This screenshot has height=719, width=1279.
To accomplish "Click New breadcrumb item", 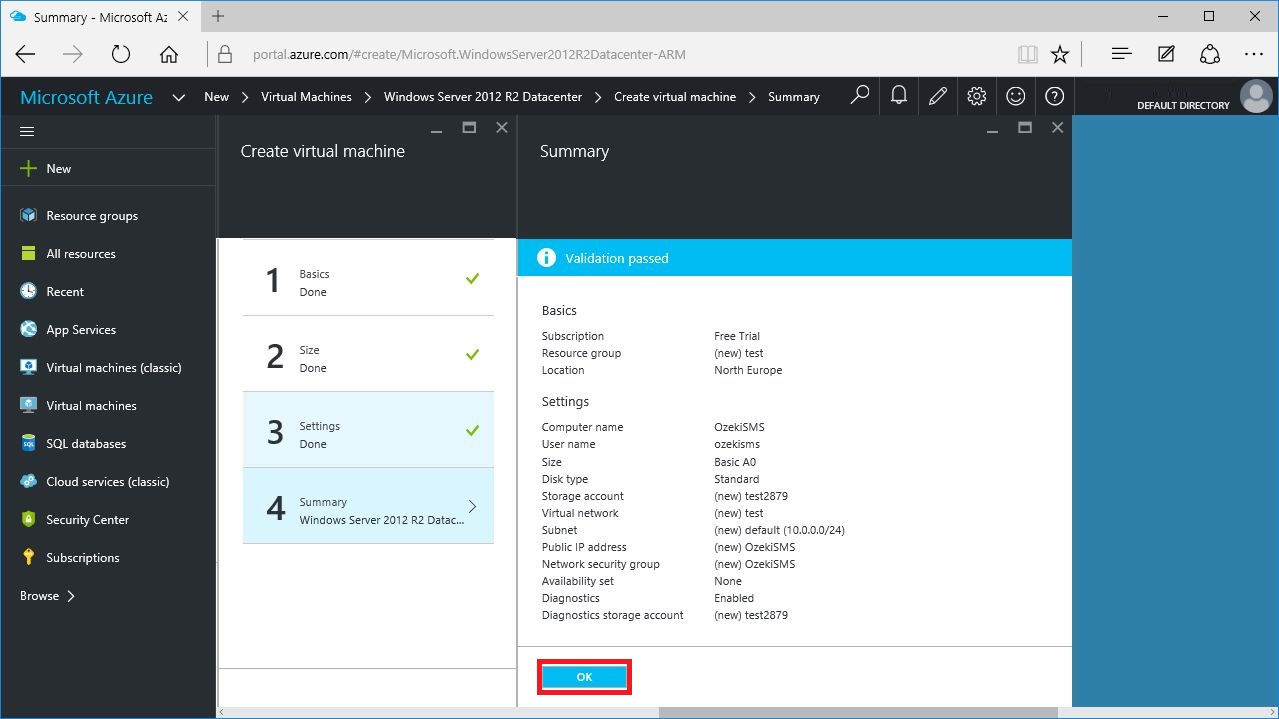I will point(217,97).
